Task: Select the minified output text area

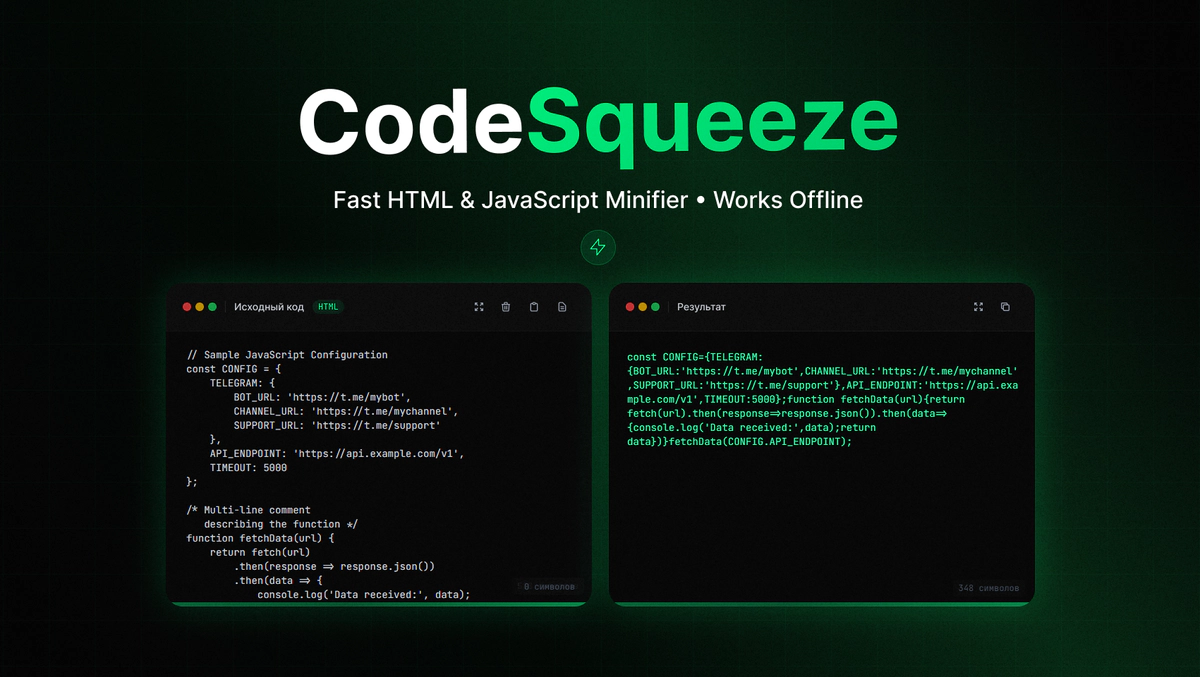Action: coord(820,400)
